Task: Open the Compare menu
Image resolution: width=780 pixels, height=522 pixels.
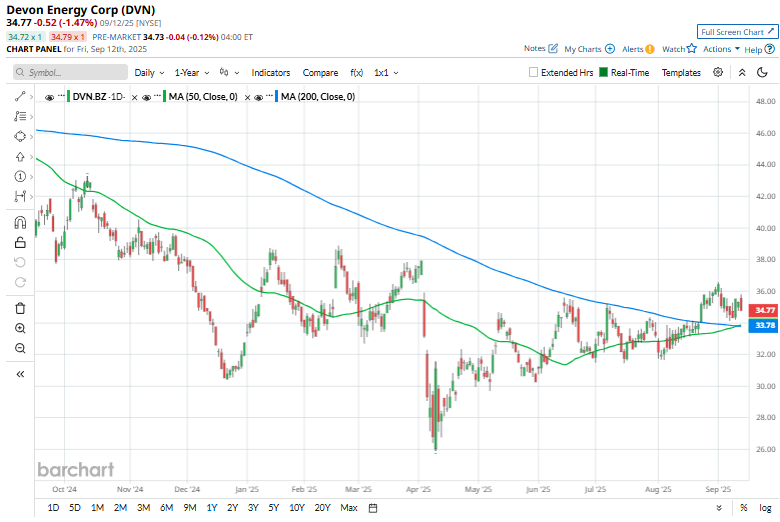Action: pyautogui.click(x=320, y=73)
